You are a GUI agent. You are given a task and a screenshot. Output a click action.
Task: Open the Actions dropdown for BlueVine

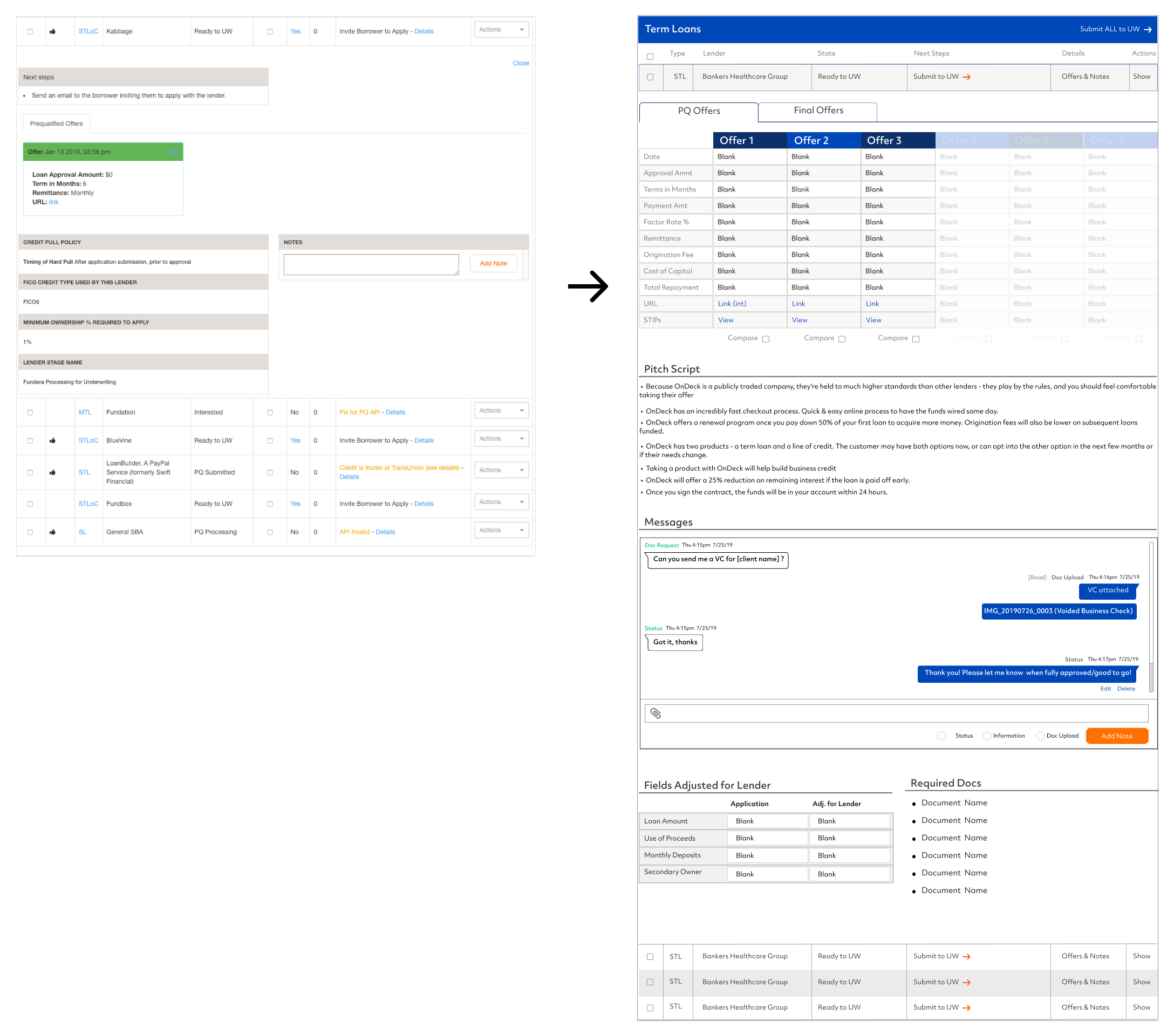tap(501, 439)
